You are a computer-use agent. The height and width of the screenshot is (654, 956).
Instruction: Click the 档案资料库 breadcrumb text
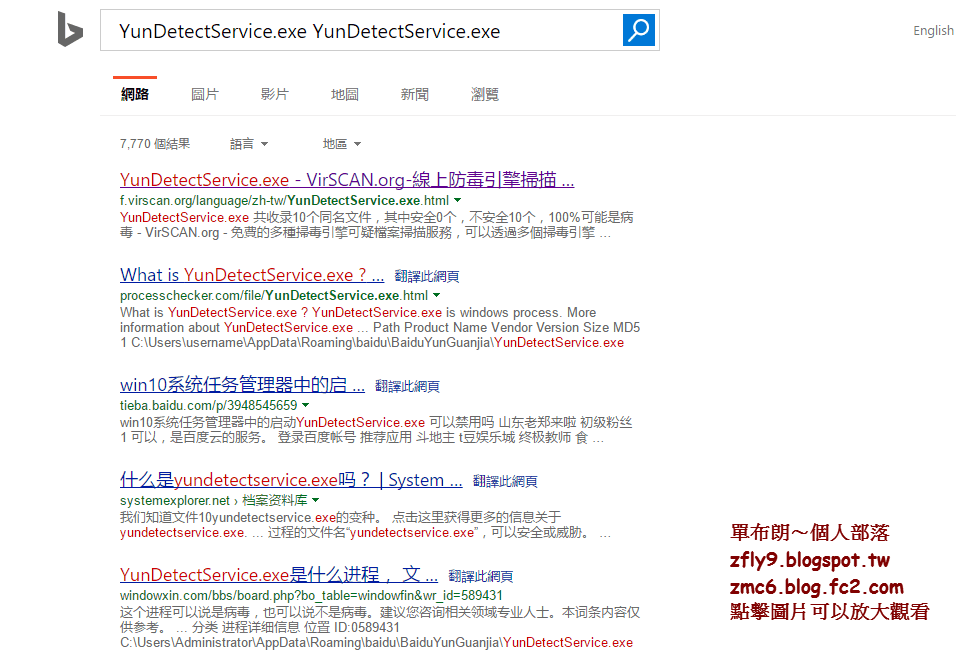[x=274, y=500]
